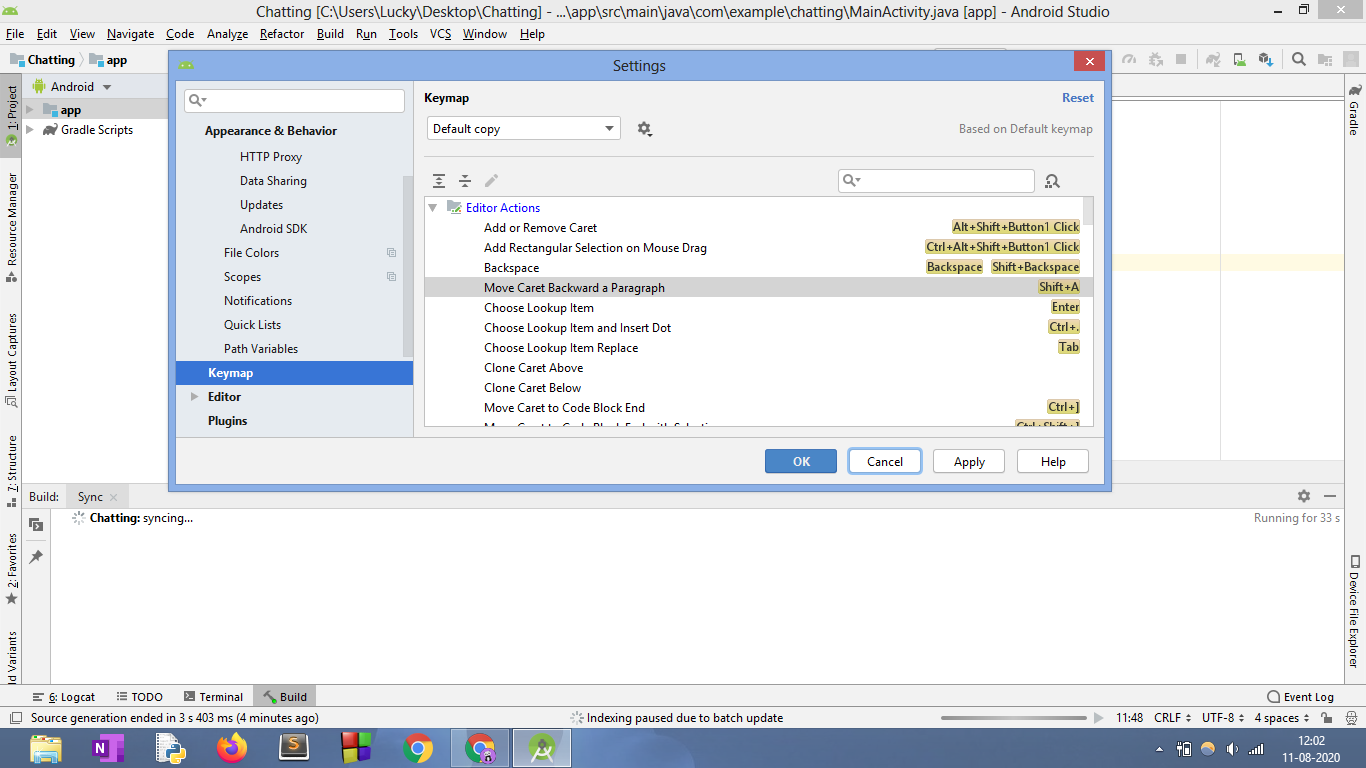1366x768 pixels.
Task: Click the indexing progress bar in status bar
Action: click(1013, 718)
